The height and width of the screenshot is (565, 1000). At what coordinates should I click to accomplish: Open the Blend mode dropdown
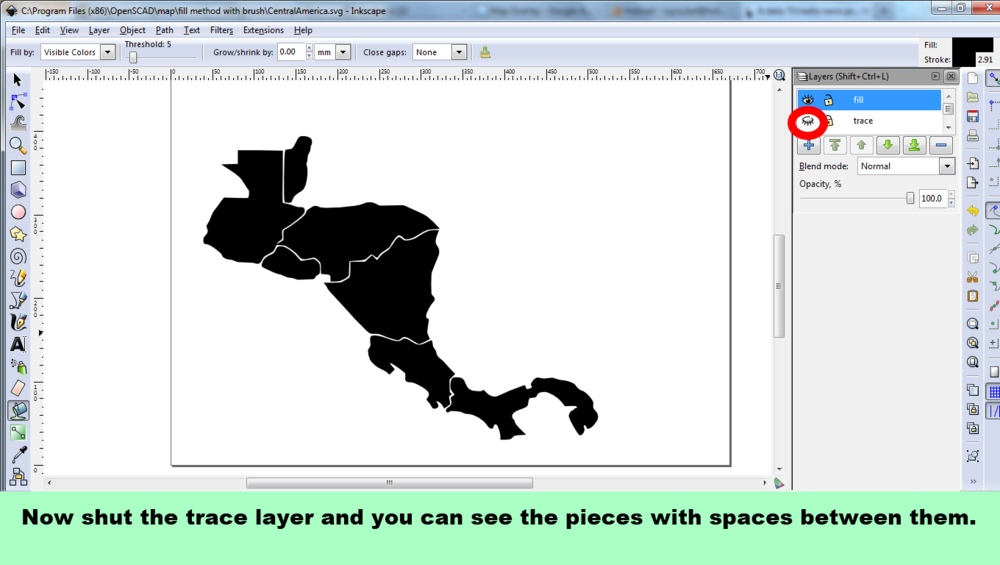[906, 166]
